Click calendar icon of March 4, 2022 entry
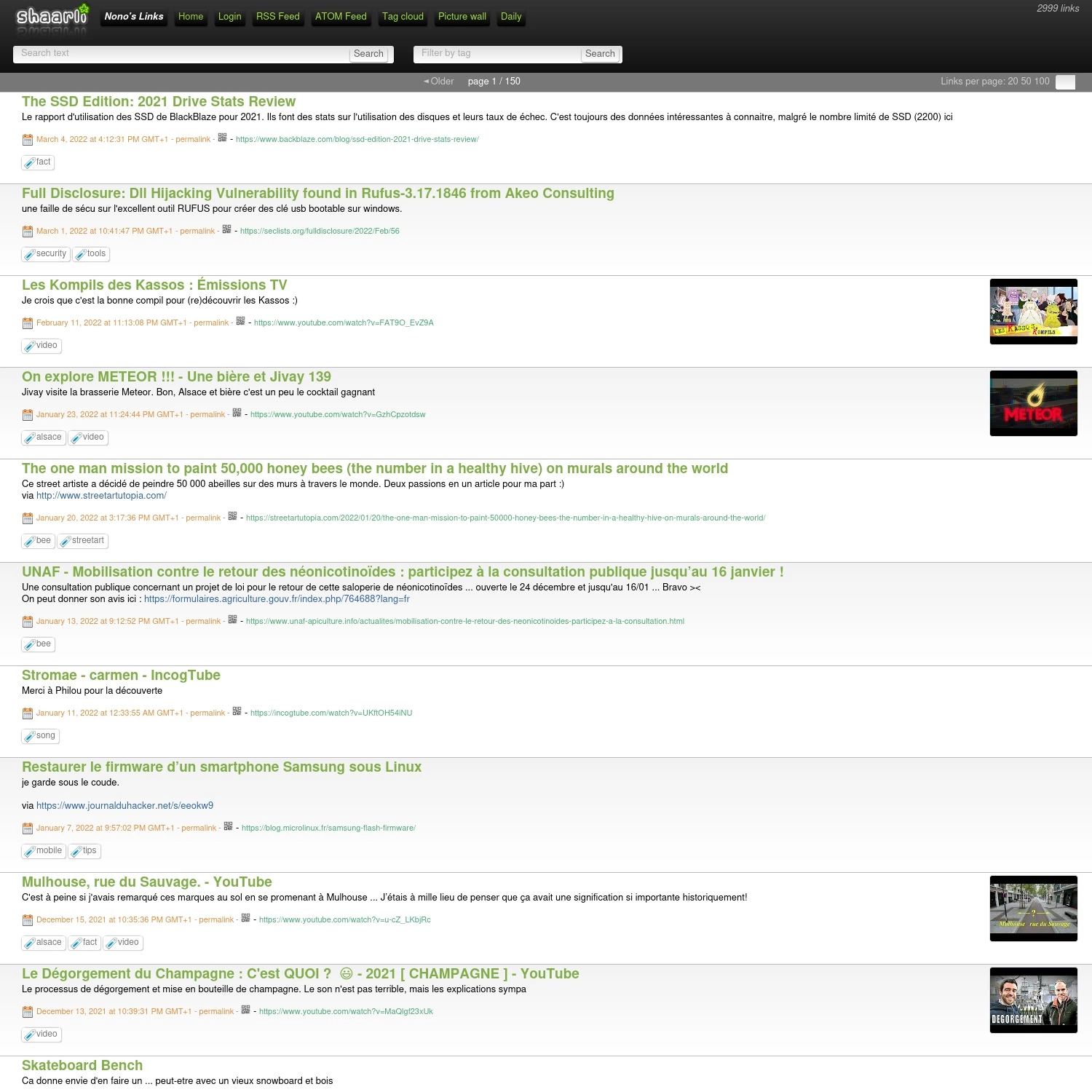The height and width of the screenshot is (1092, 1092). pyautogui.click(x=28, y=139)
